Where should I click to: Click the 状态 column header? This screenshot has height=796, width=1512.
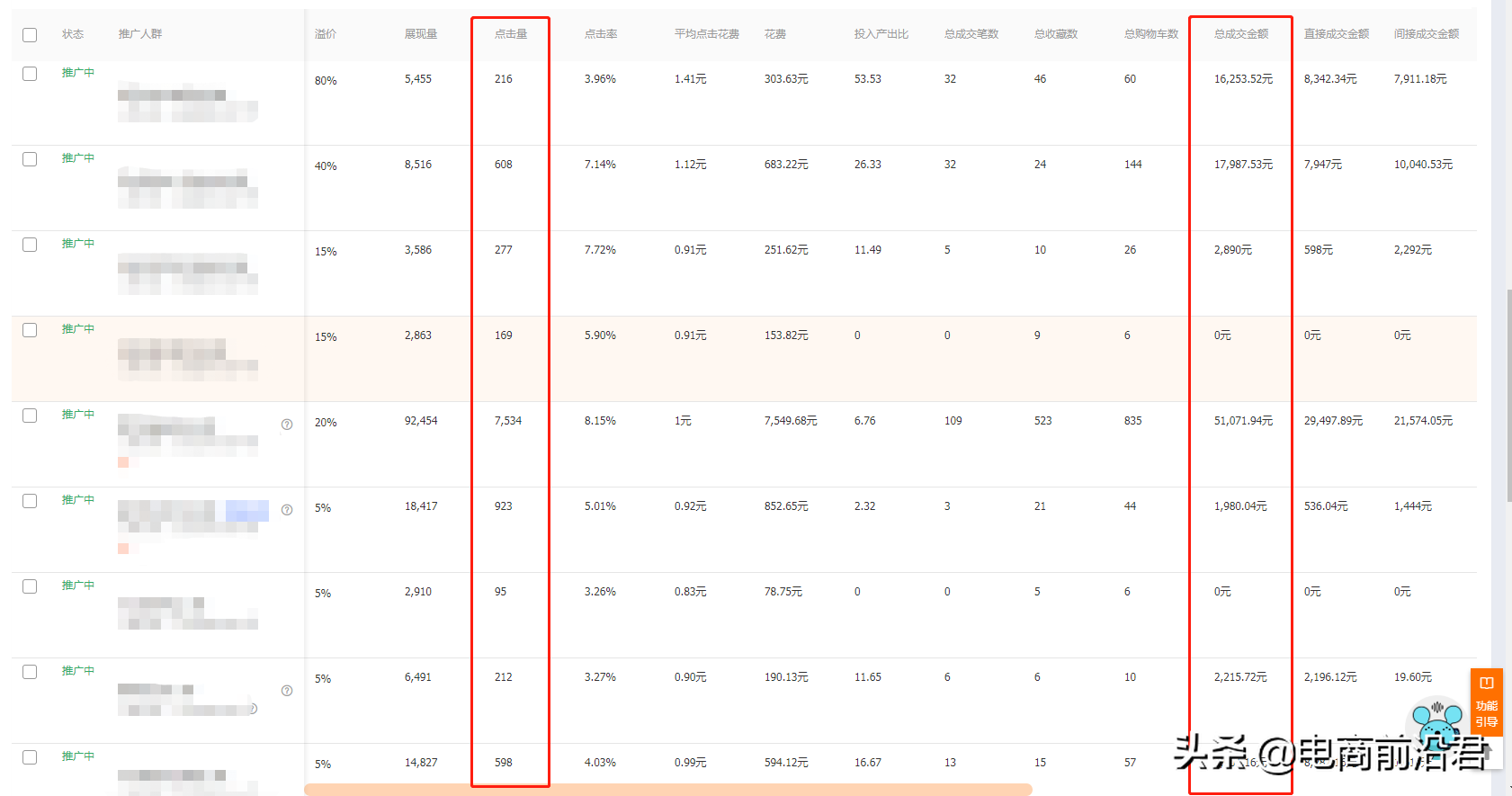[x=73, y=34]
